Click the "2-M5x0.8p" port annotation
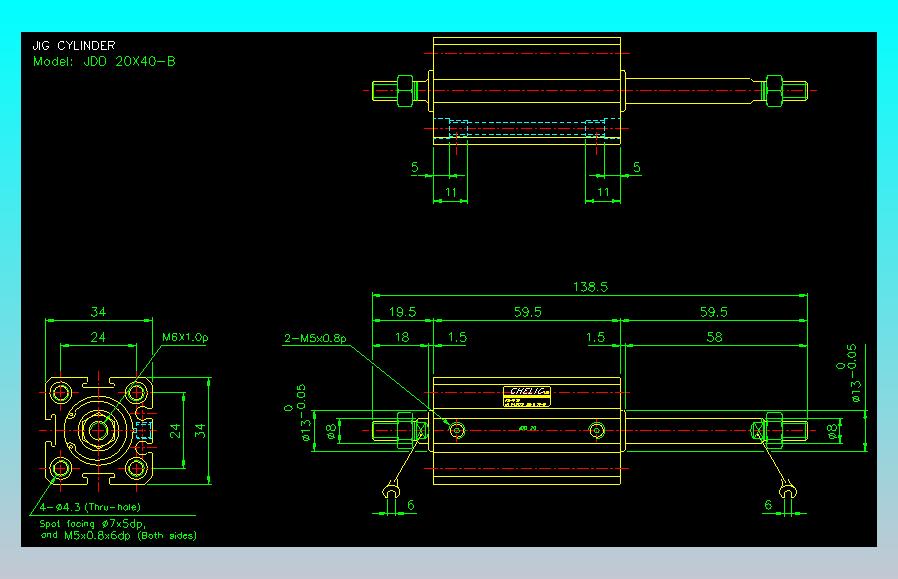This screenshot has height=579, width=898. coord(316,338)
